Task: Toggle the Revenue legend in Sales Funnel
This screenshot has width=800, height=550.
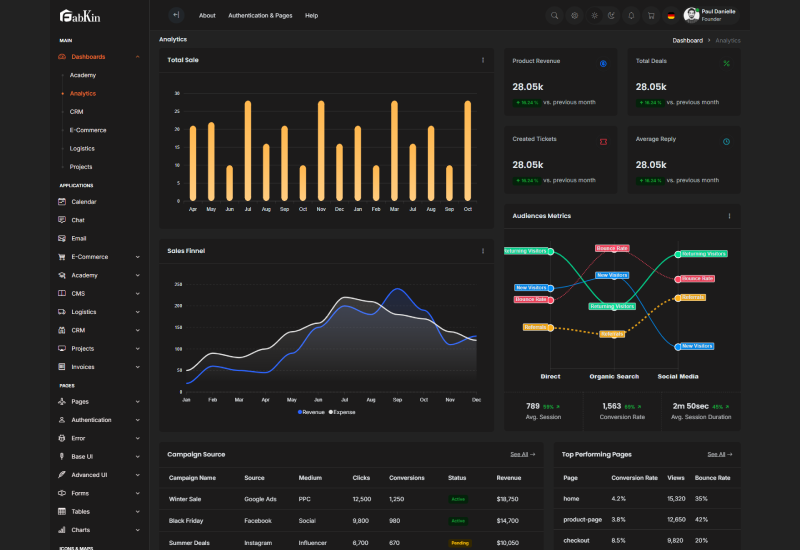Action: coord(311,412)
